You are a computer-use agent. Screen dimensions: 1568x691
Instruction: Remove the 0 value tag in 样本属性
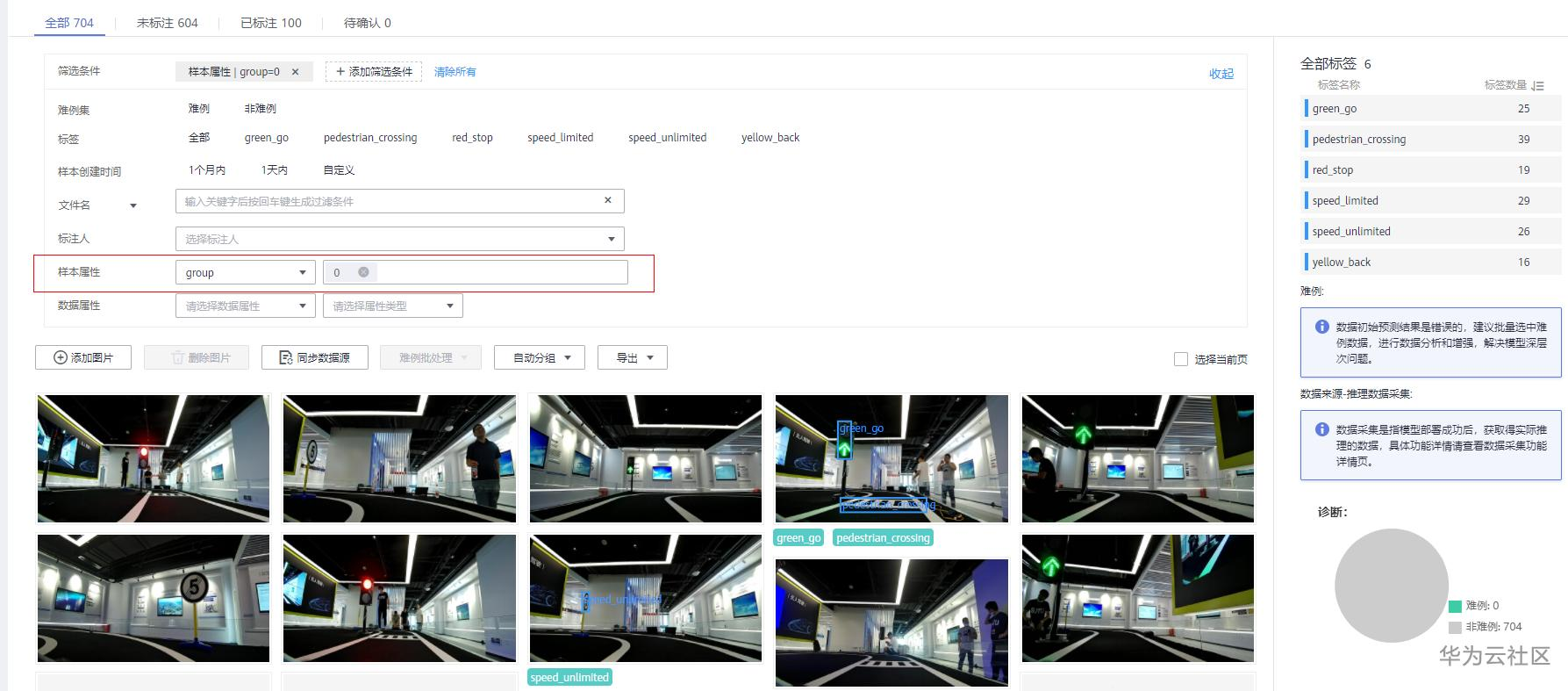[x=363, y=272]
